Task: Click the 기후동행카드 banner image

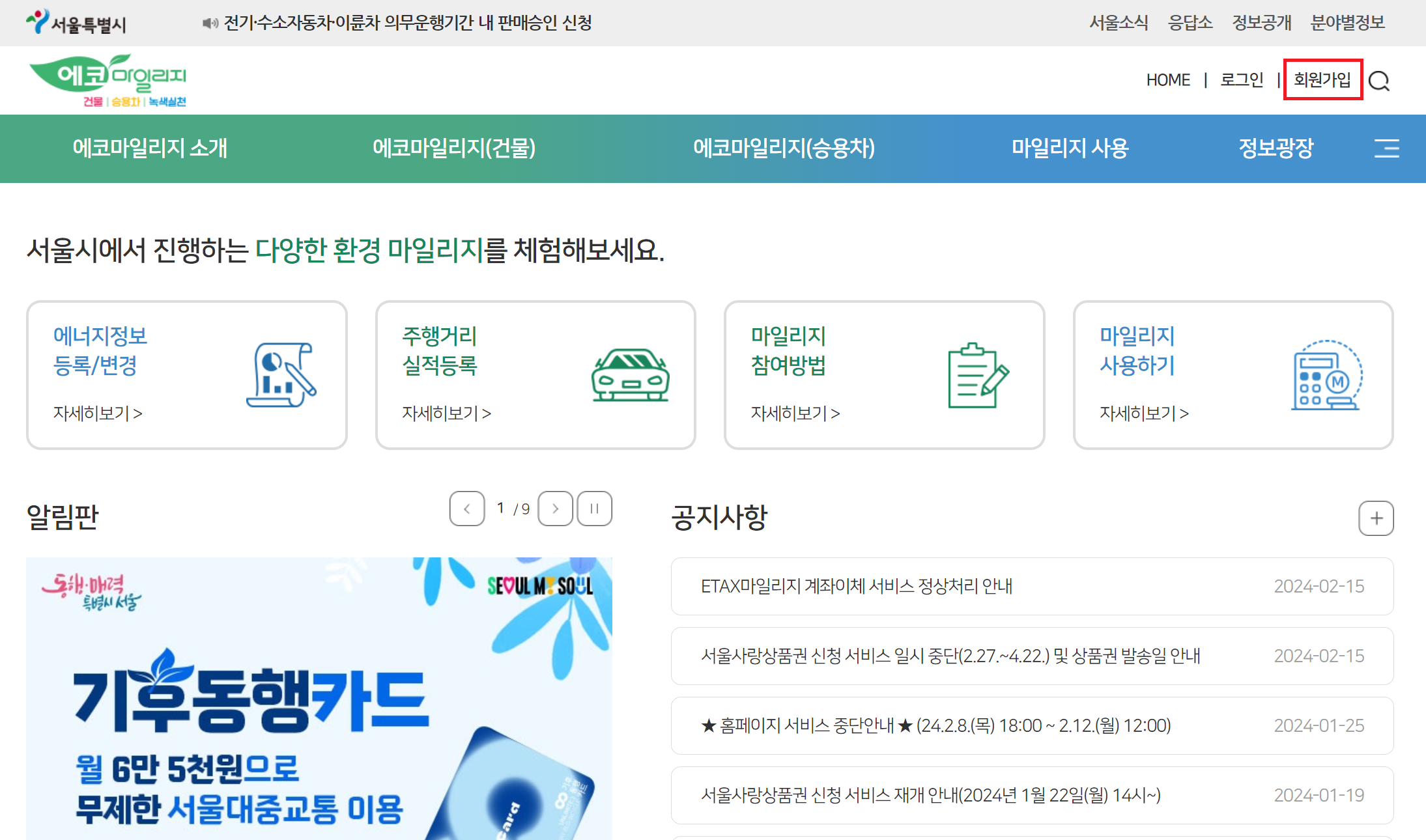Action: pyautogui.click(x=319, y=698)
